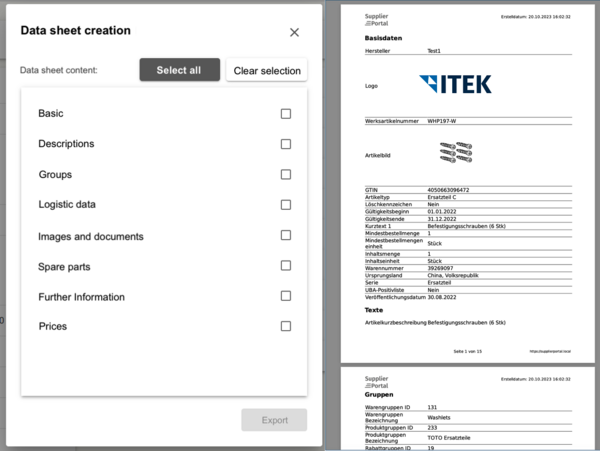Click the Basisdaten heading in preview
The height and width of the screenshot is (451, 600).
(x=383, y=38)
